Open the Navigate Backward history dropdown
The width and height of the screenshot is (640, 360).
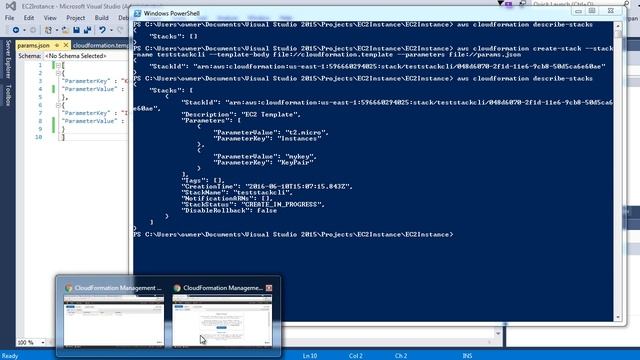(24, 30)
